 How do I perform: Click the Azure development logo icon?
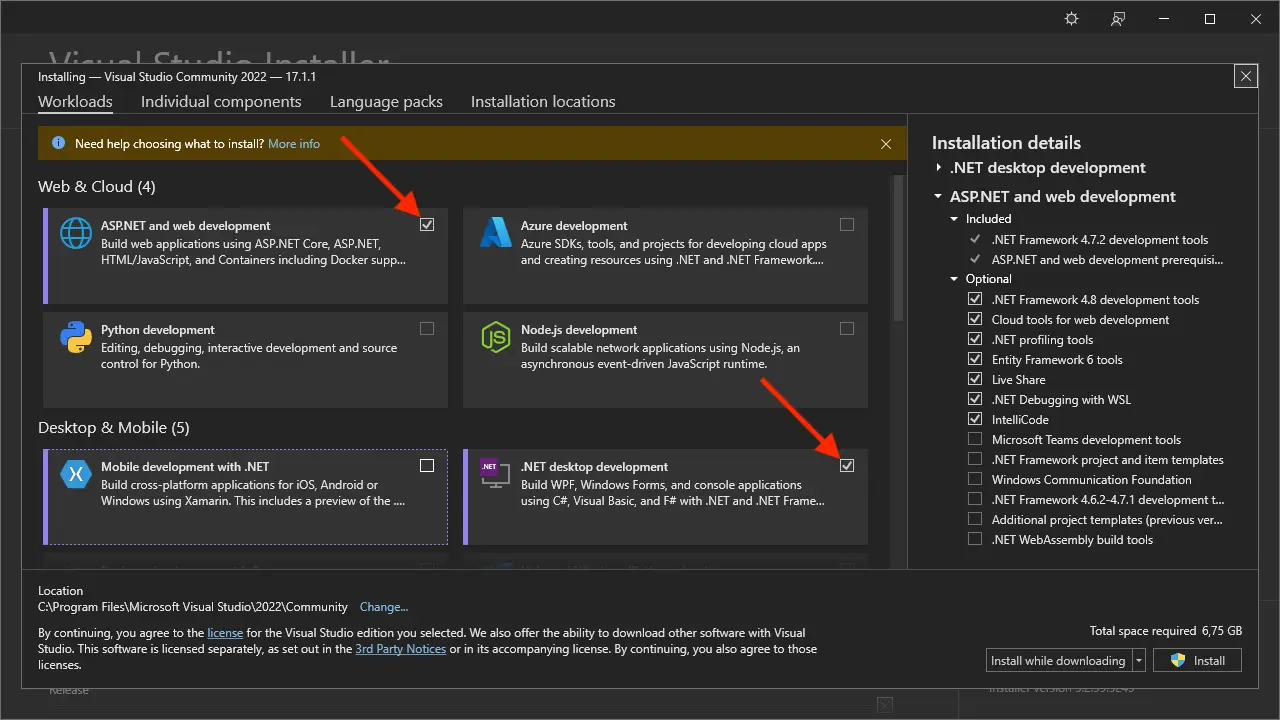496,232
